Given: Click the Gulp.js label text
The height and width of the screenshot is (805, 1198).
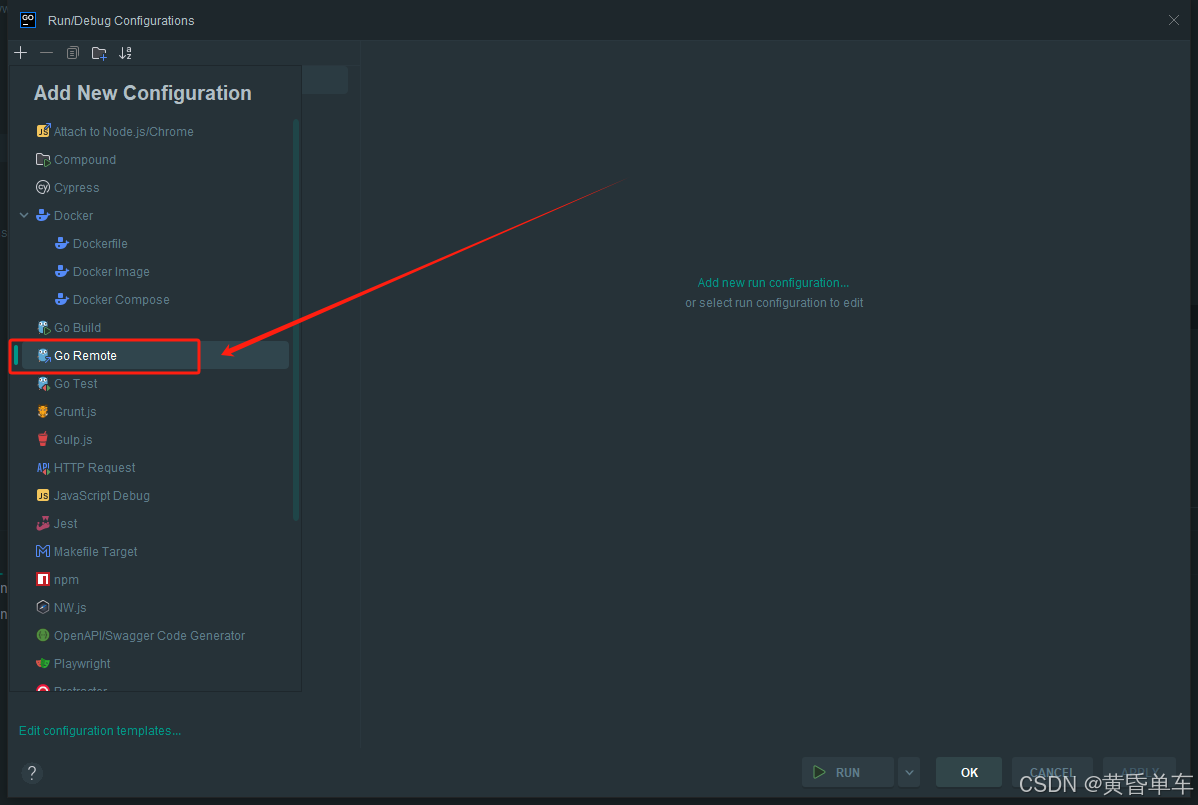Looking at the screenshot, I should click(73, 440).
